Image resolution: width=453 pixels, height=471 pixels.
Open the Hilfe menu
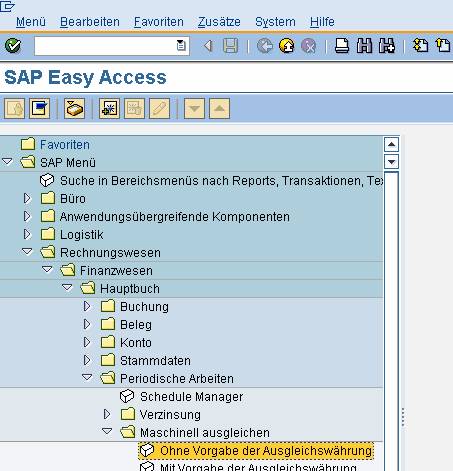tap(322, 22)
